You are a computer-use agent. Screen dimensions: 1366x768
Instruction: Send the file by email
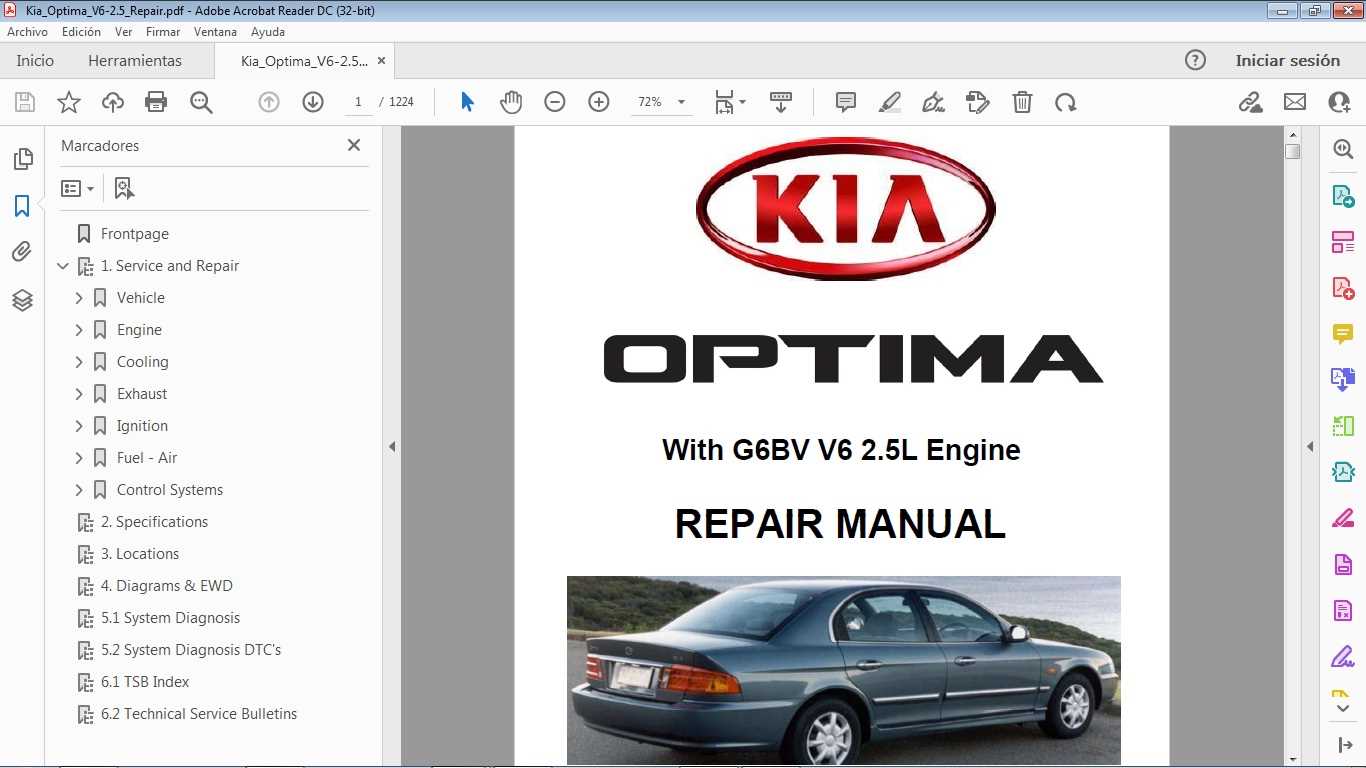point(1295,102)
